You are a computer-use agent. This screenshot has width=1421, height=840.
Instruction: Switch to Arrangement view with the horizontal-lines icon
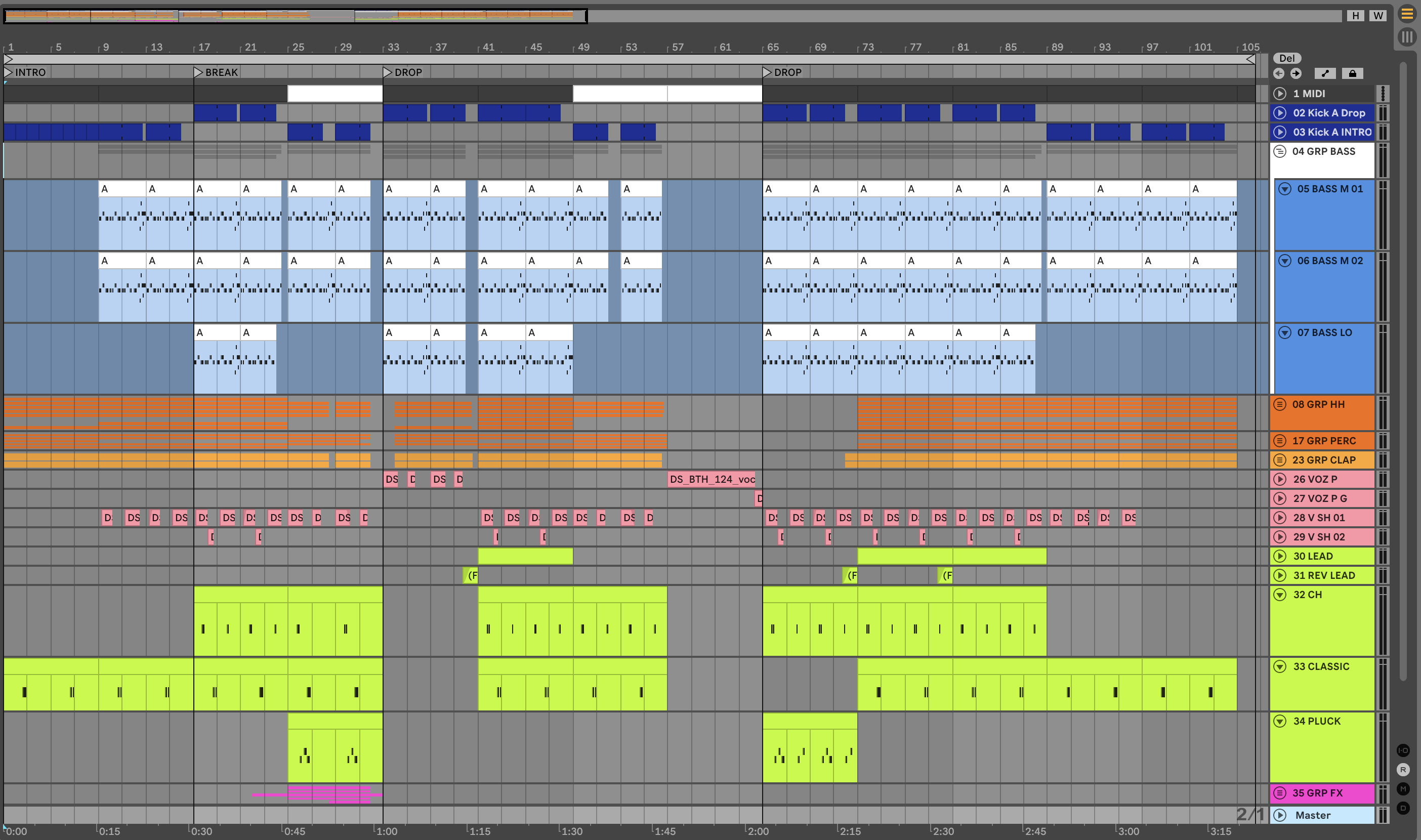[1407, 14]
